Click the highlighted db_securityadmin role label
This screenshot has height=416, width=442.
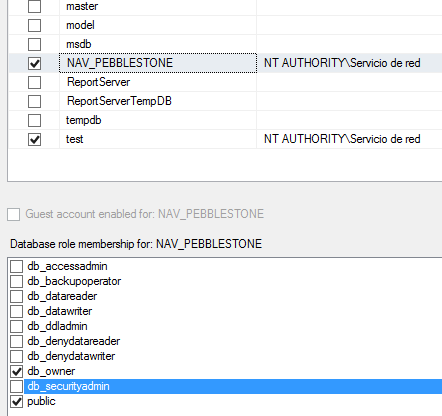pos(68,386)
